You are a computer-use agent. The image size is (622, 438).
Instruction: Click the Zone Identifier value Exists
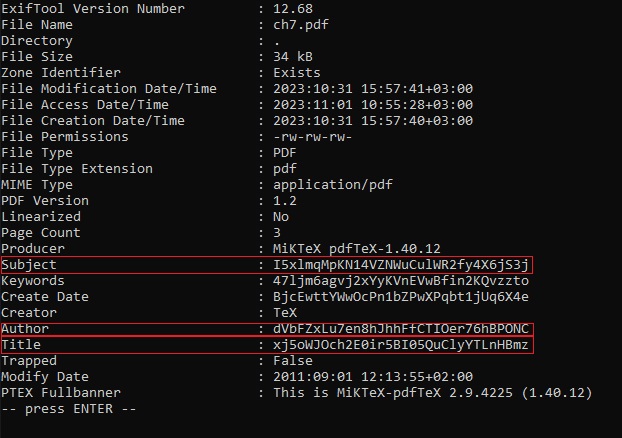point(297,73)
